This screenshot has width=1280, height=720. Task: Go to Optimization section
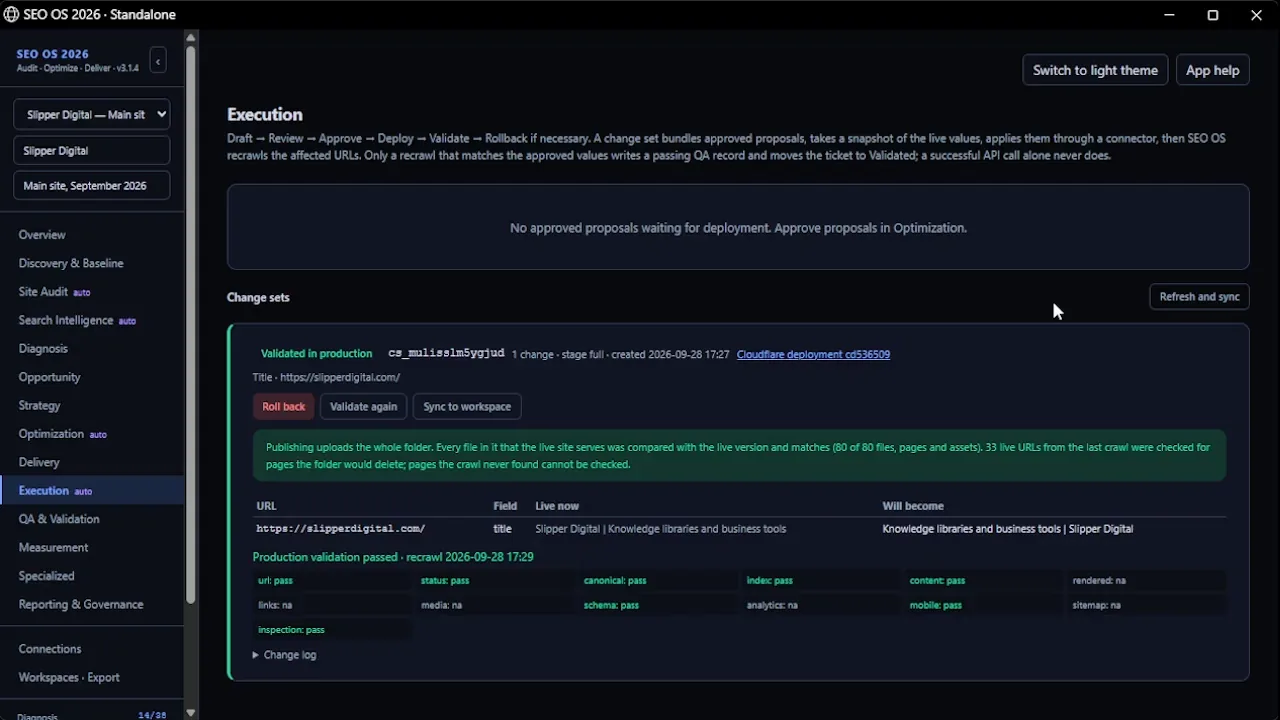coord(51,434)
